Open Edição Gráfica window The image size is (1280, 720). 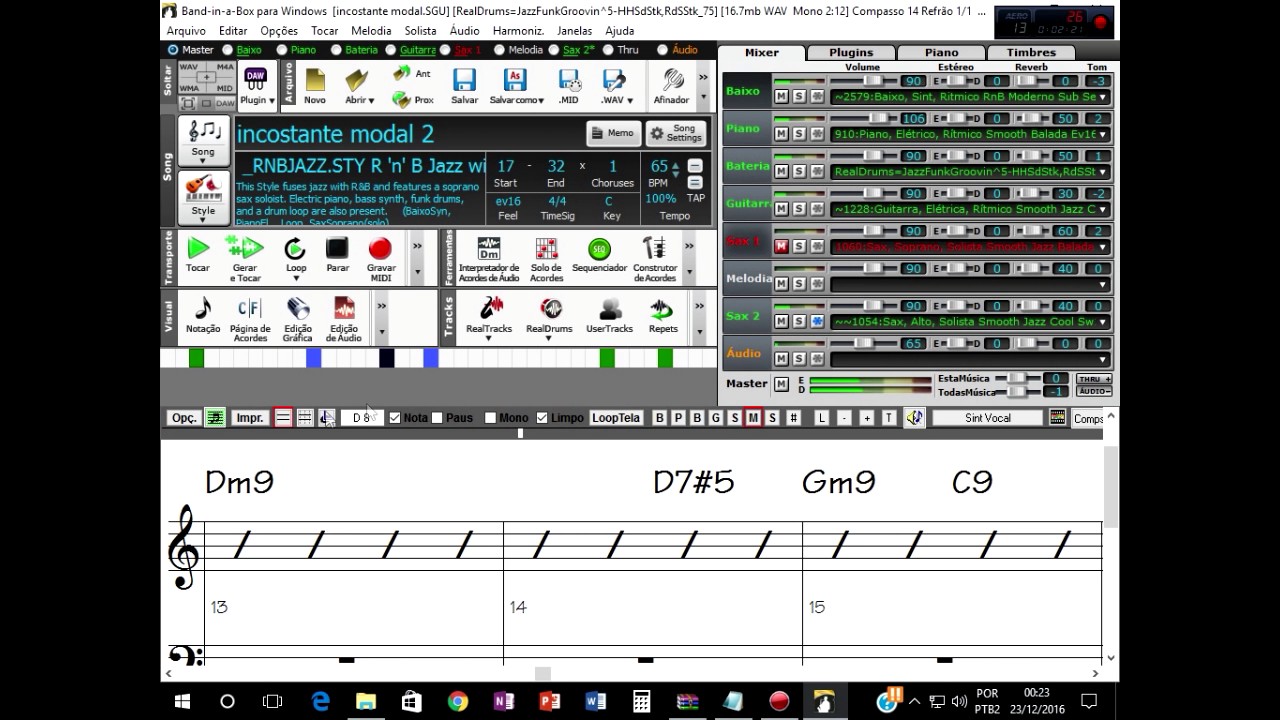tap(297, 318)
